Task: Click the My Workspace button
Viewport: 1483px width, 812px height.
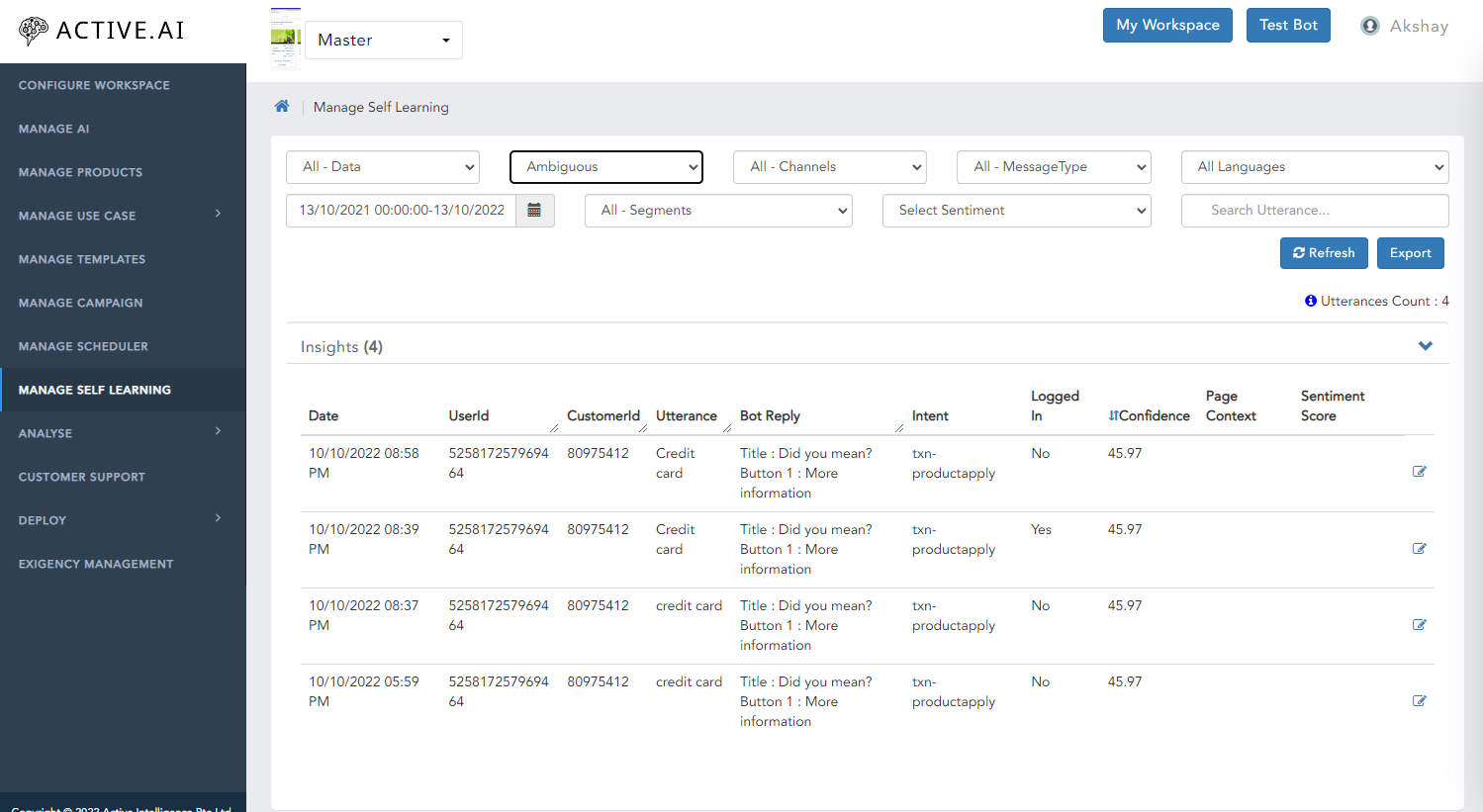Action: (1167, 25)
